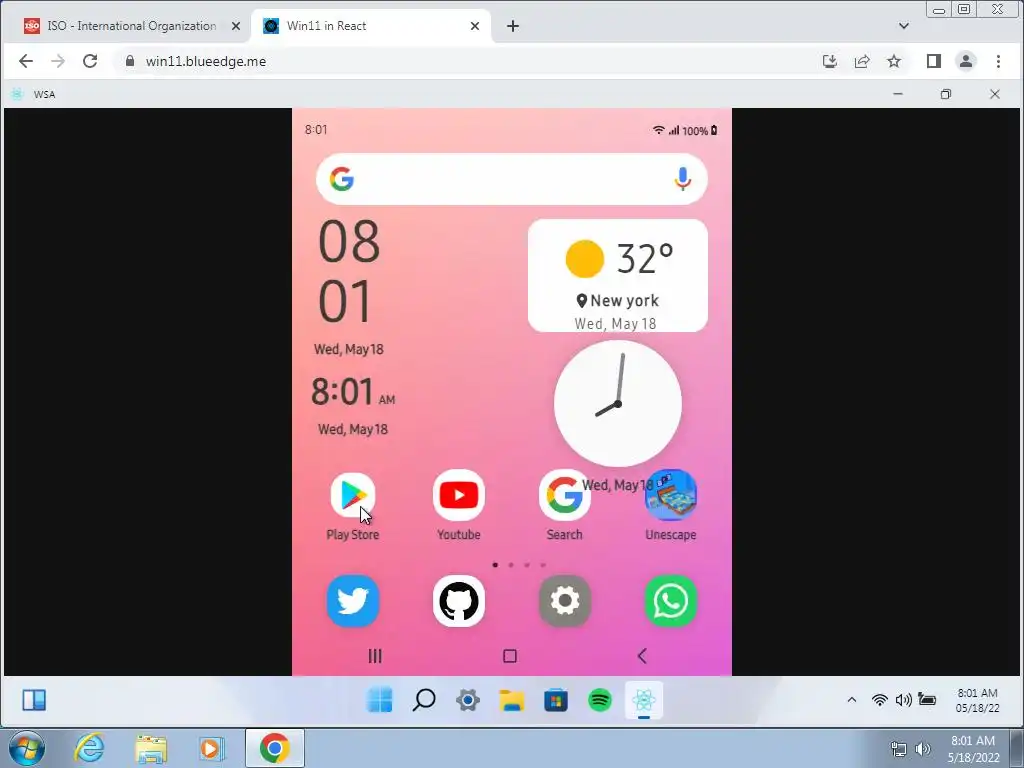Toggle Chrome side panel
The height and width of the screenshot is (768, 1024).
point(934,61)
